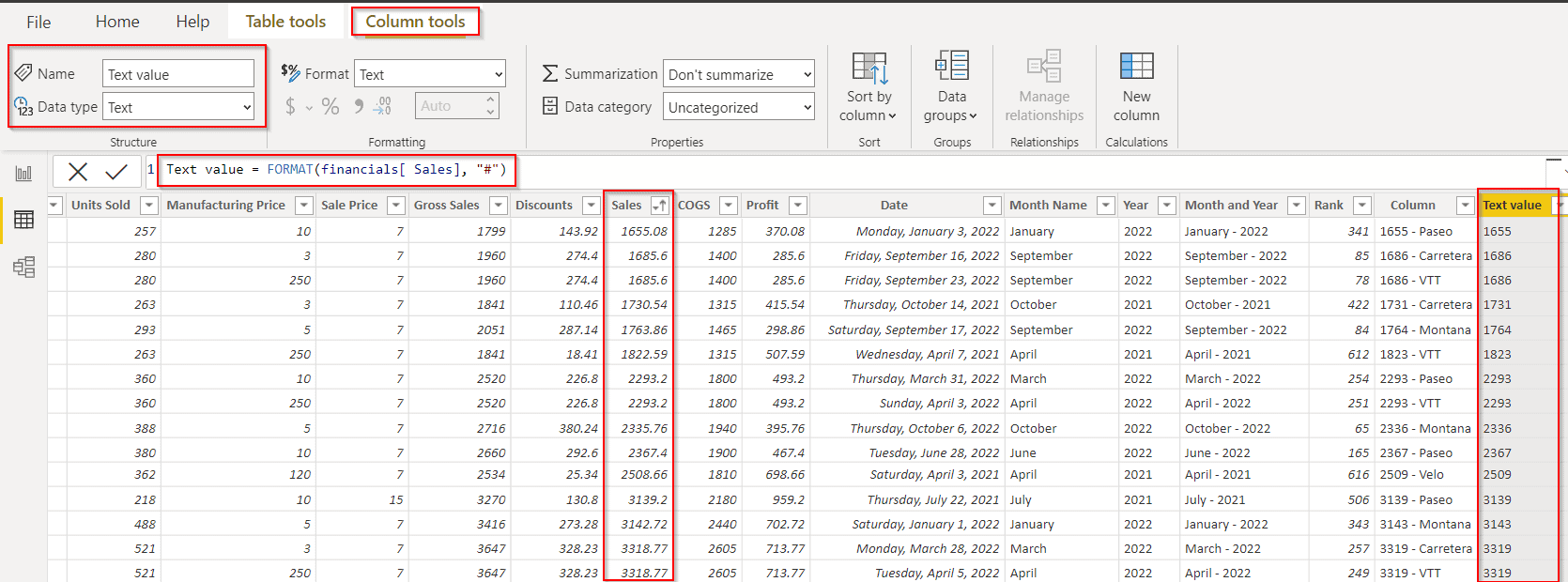Switch to Report view in sidebar
1568x582 pixels.
click(x=23, y=174)
